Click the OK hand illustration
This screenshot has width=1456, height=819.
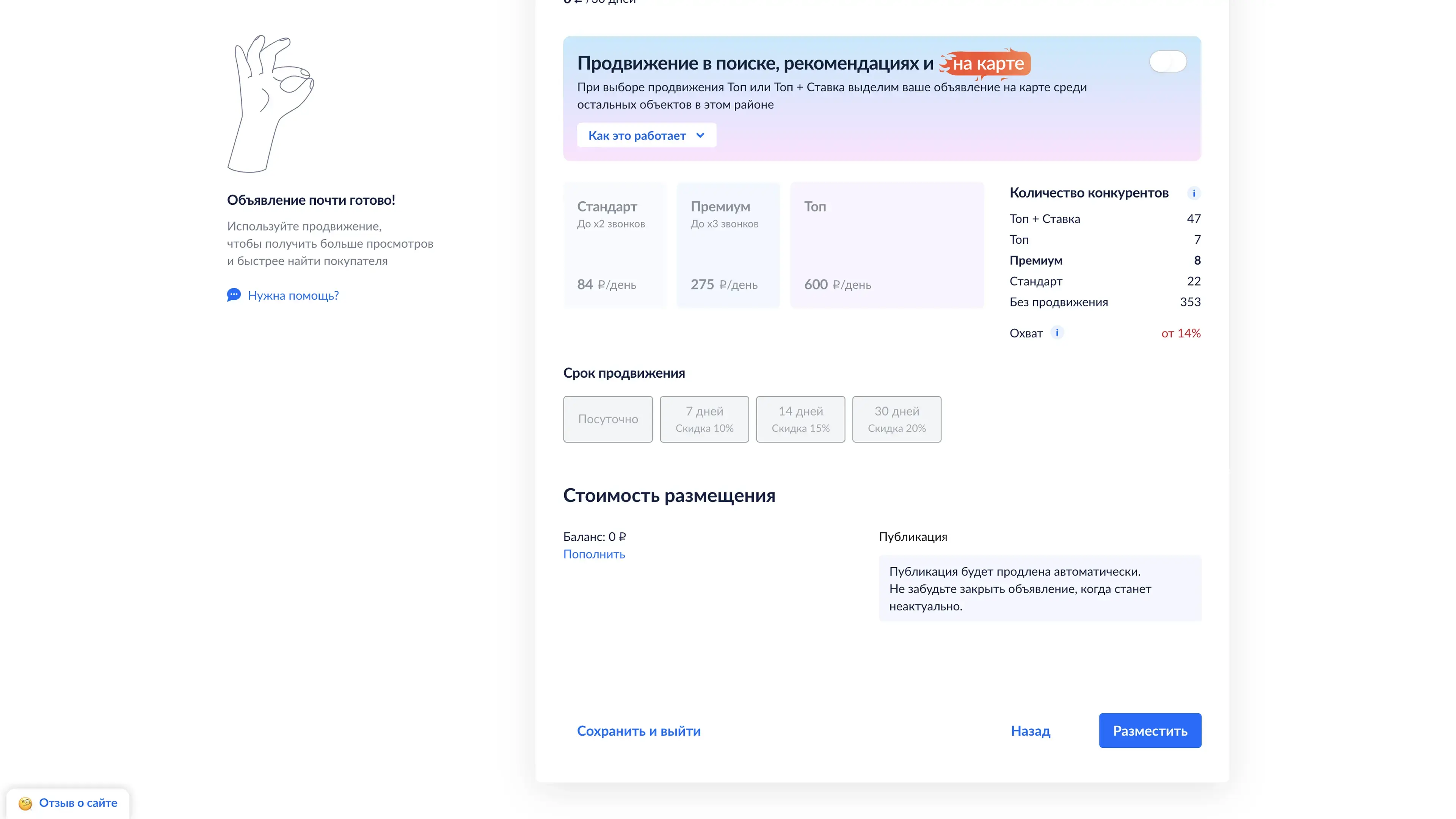pyautogui.click(x=270, y=104)
